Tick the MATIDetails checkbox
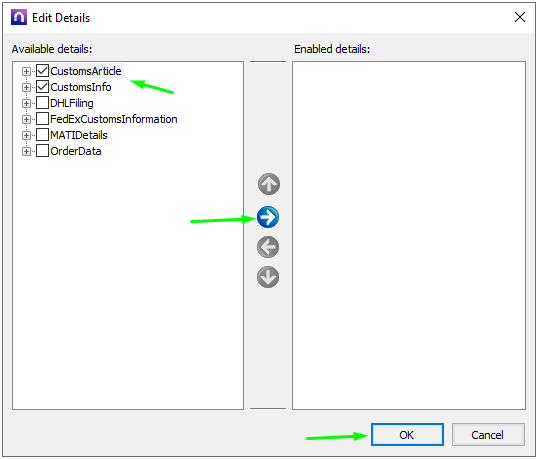The image size is (538, 459). (43, 135)
